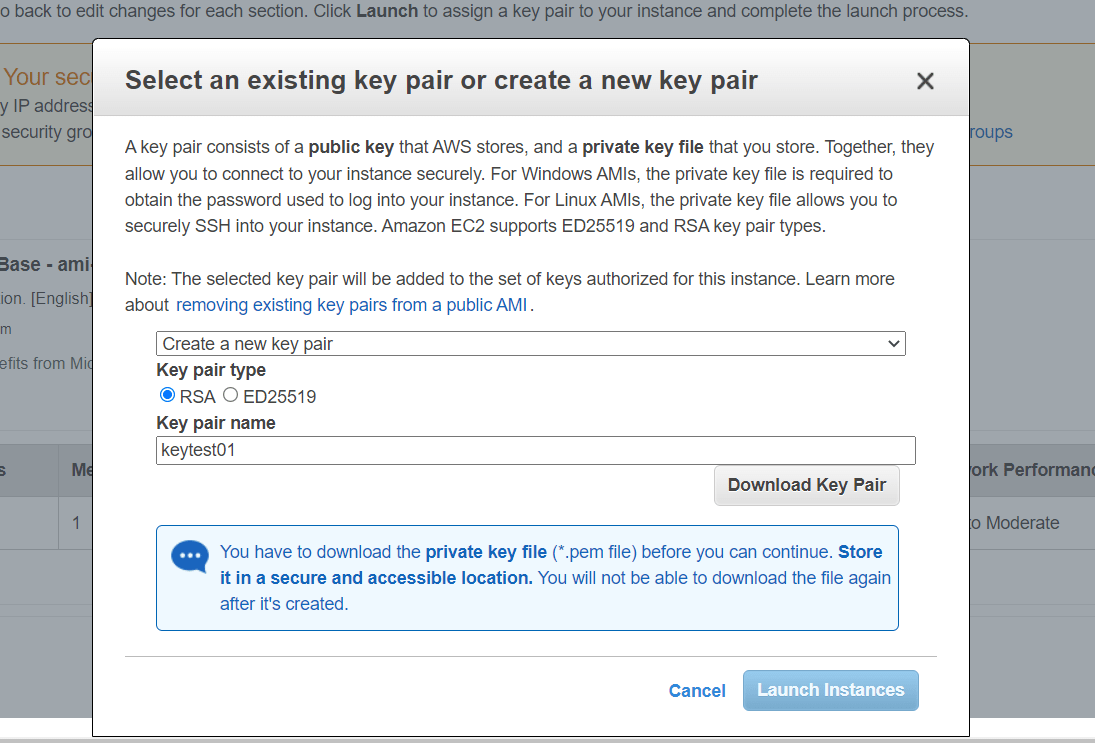Open the Create a new key pair dropdown
This screenshot has height=743, width=1095.
point(531,344)
